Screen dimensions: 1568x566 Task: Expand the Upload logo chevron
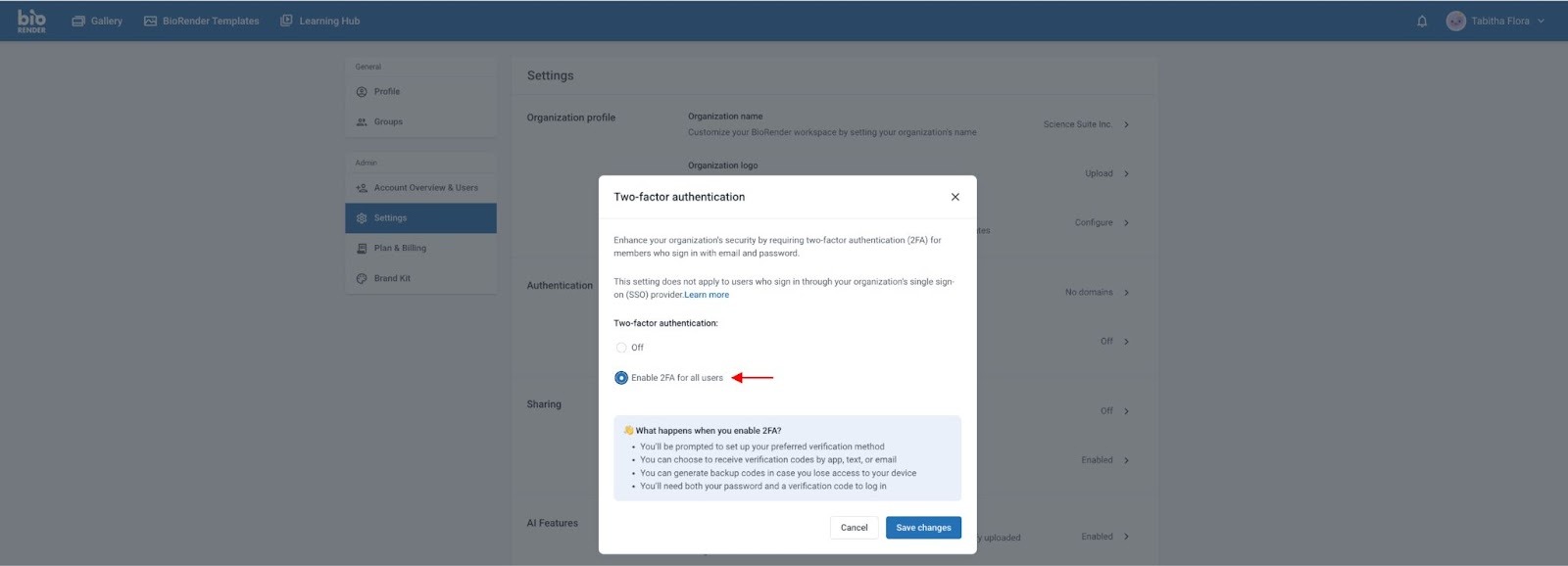(1126, 174)
